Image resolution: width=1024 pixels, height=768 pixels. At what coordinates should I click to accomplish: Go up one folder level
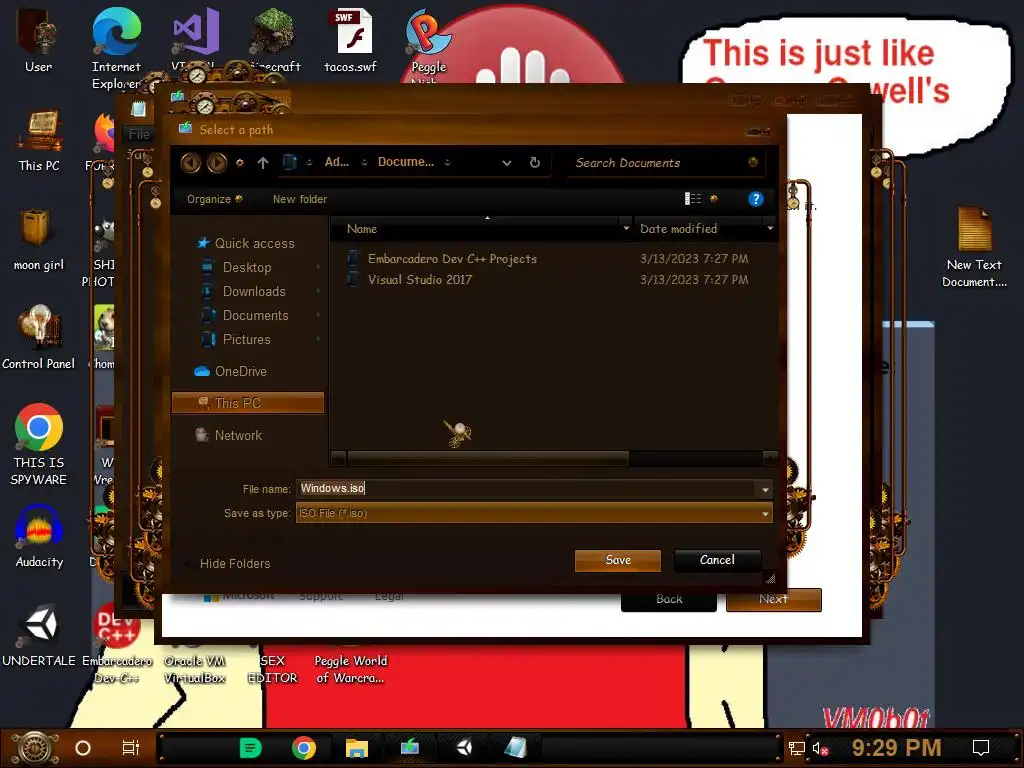tap(263, 163)
